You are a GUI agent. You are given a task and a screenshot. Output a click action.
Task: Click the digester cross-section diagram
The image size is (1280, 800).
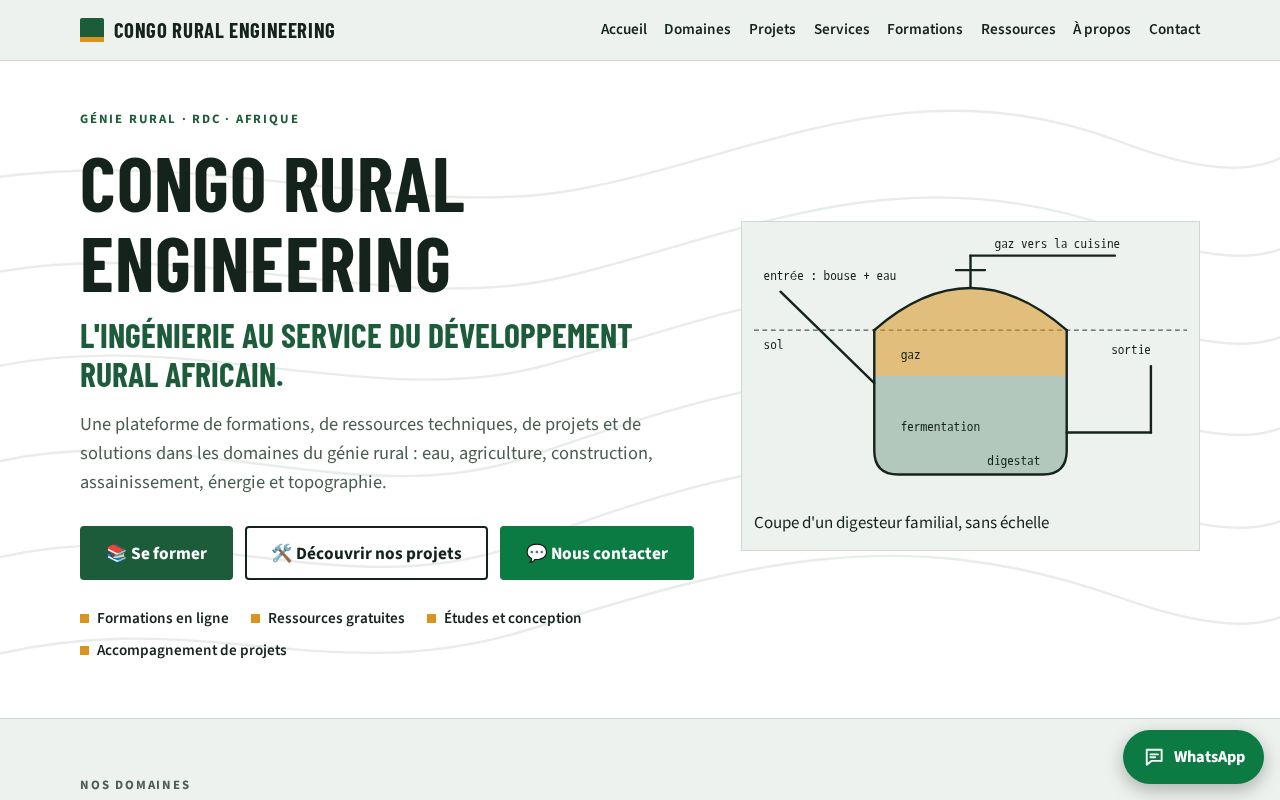970,366
